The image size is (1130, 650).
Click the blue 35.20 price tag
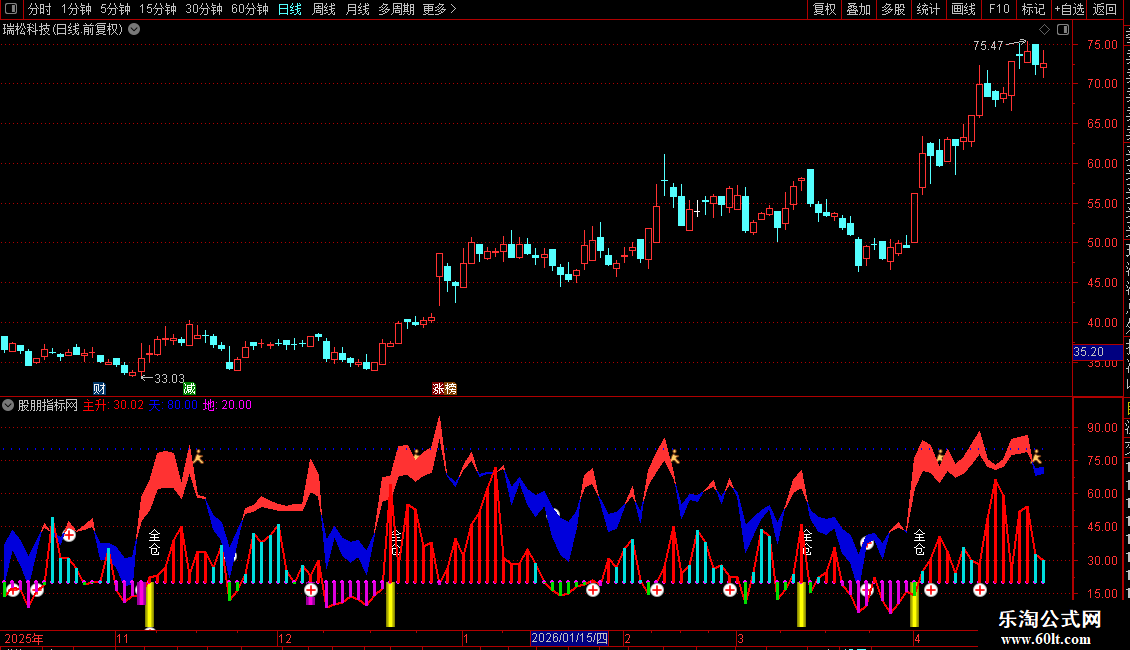click(1097, 352)
